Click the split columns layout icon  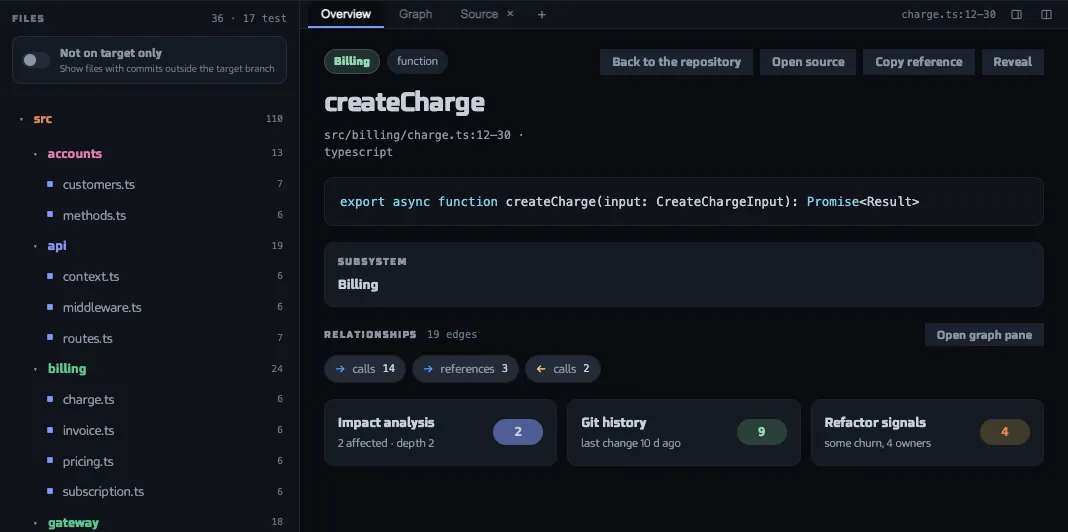[x=1046, y=14]
